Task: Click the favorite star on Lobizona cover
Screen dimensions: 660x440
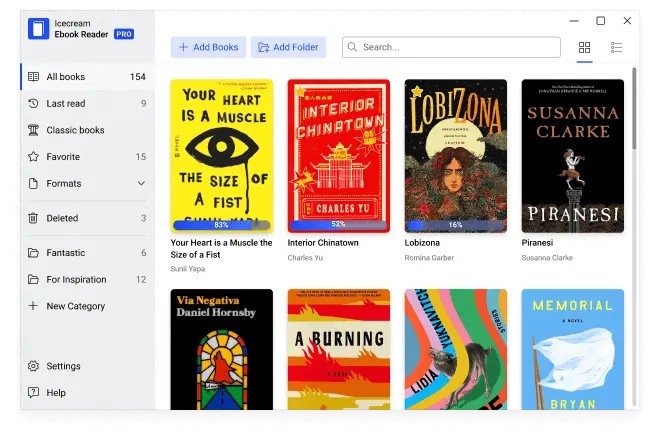Action: pyautogui.click(x=417, y=91)
